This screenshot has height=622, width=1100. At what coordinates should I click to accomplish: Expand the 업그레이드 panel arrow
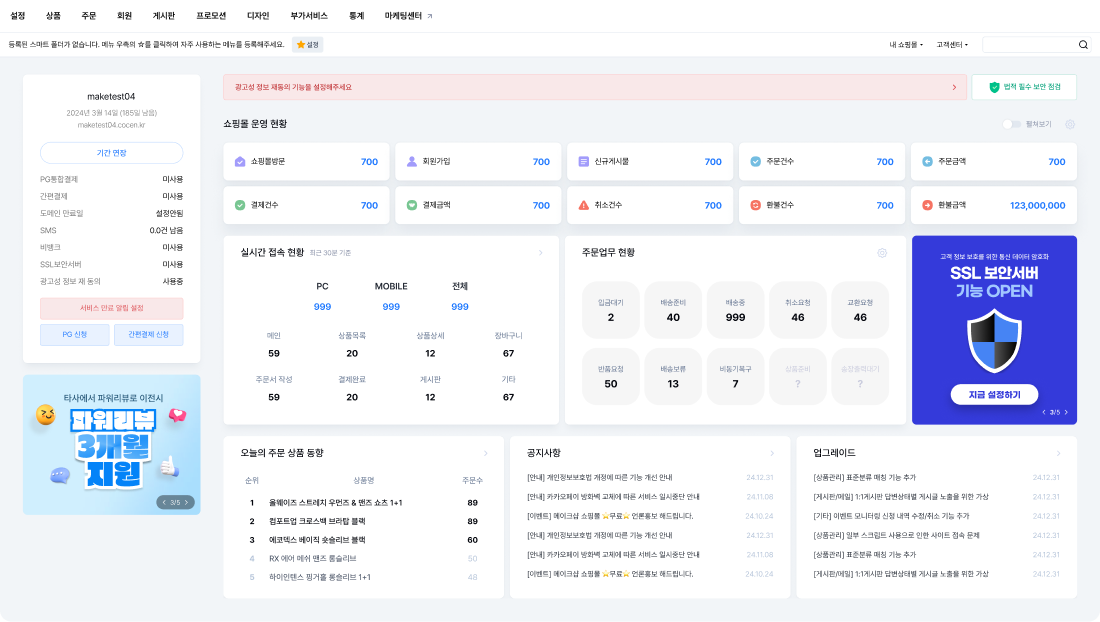click(1059, 453)
